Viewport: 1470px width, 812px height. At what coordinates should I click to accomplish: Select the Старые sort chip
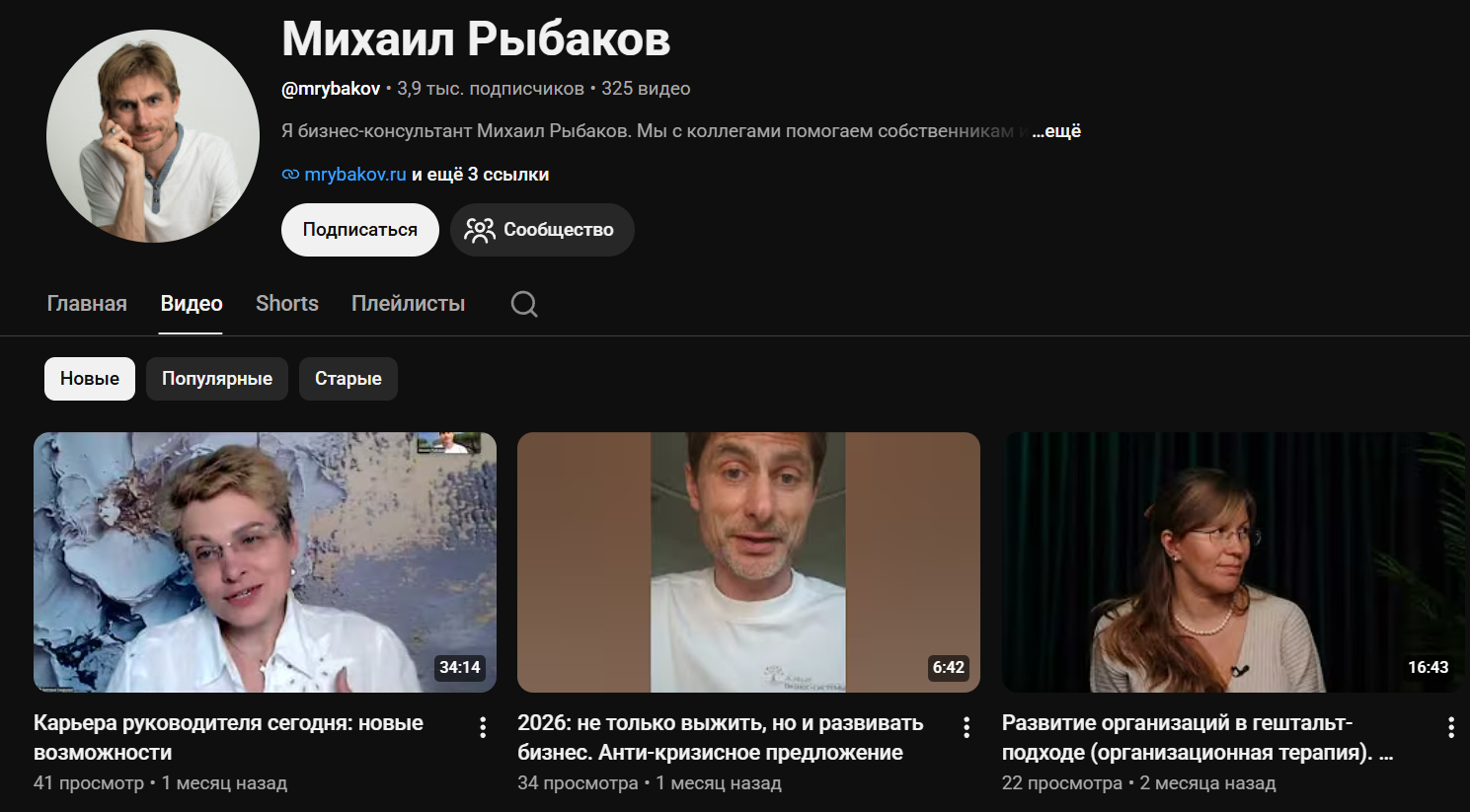coord(348,379)
